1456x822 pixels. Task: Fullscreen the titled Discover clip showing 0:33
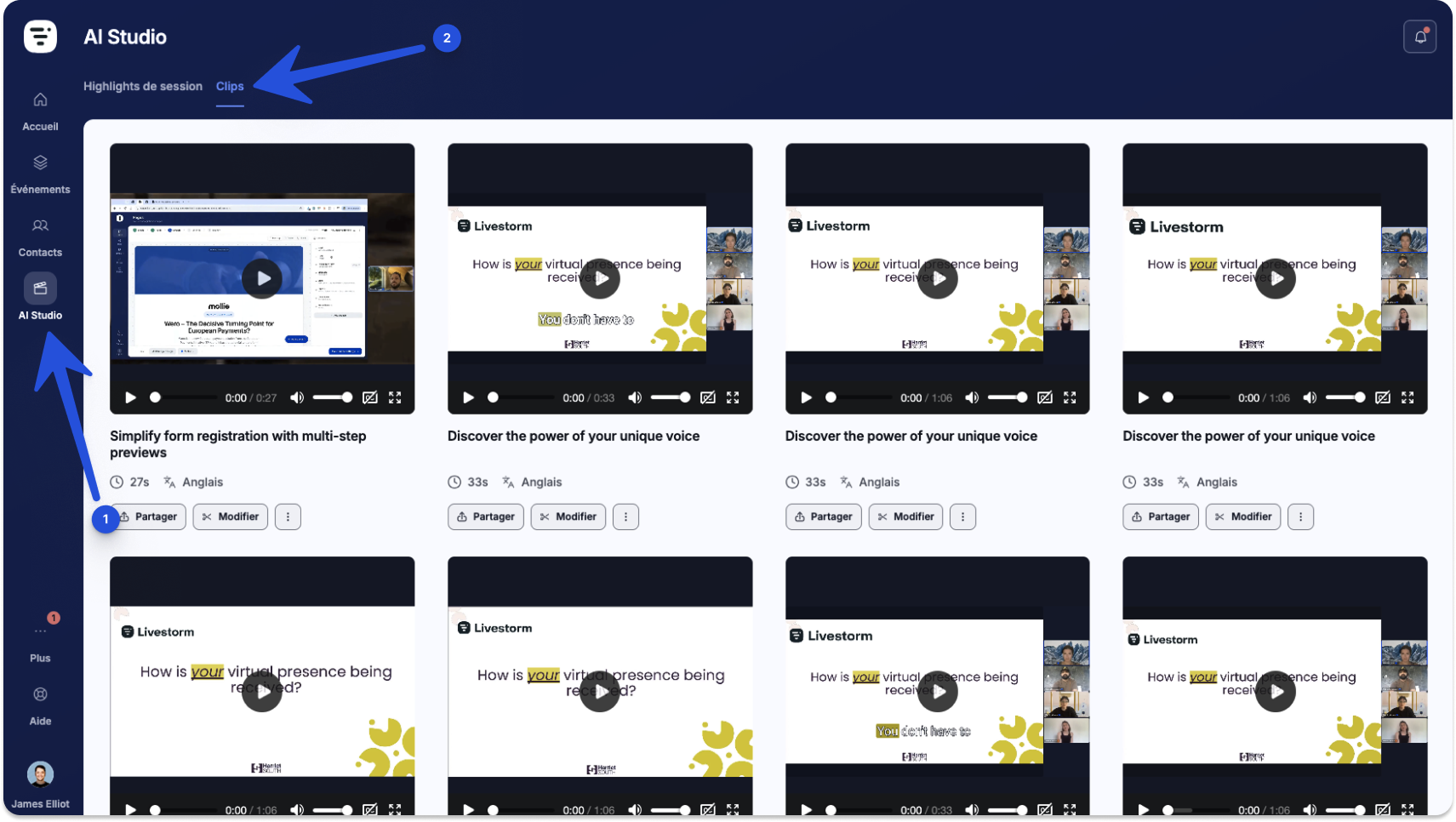pyautogui.click(x=733, y=397)
